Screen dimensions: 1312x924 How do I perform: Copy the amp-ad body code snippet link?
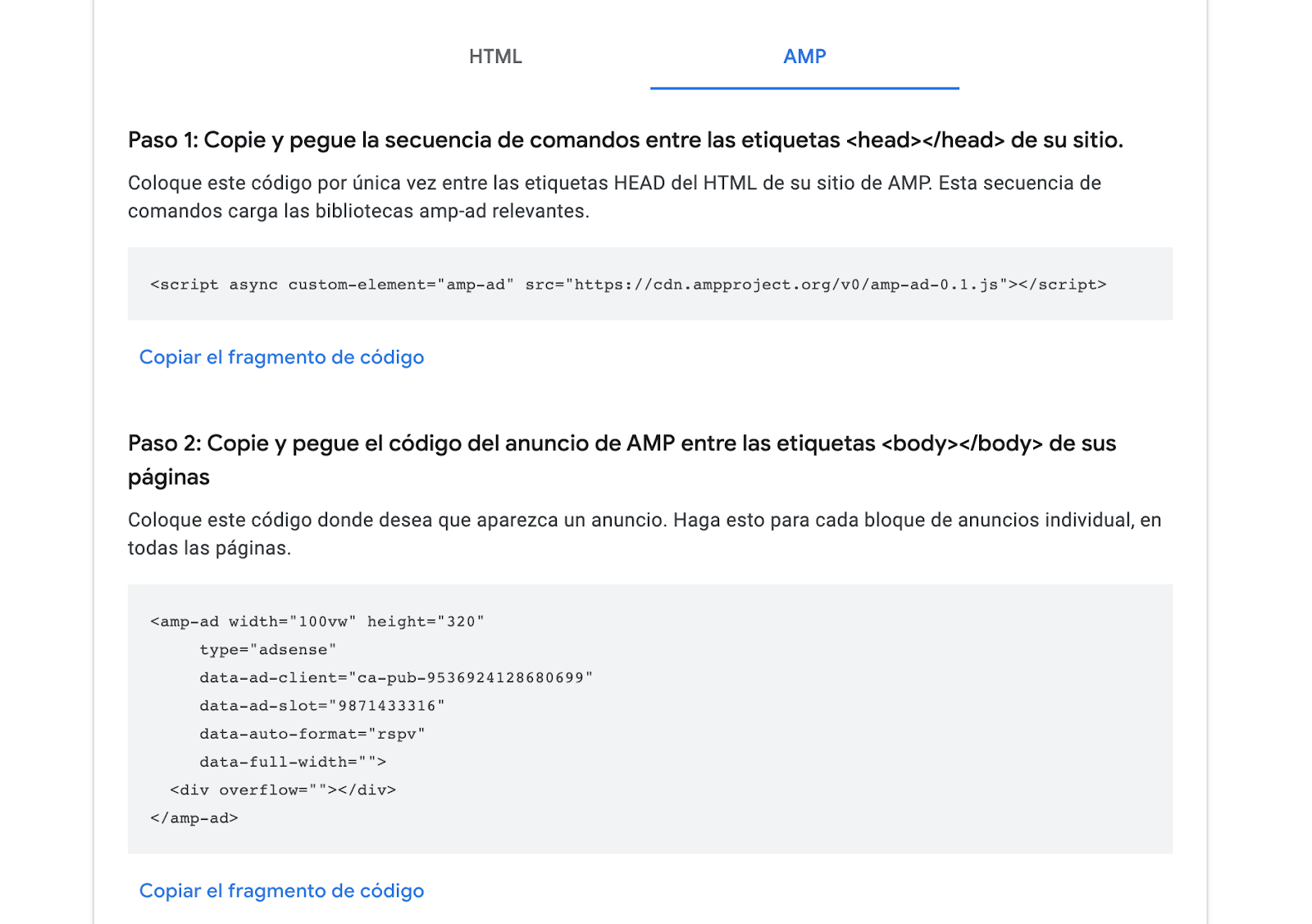point(281,891)
